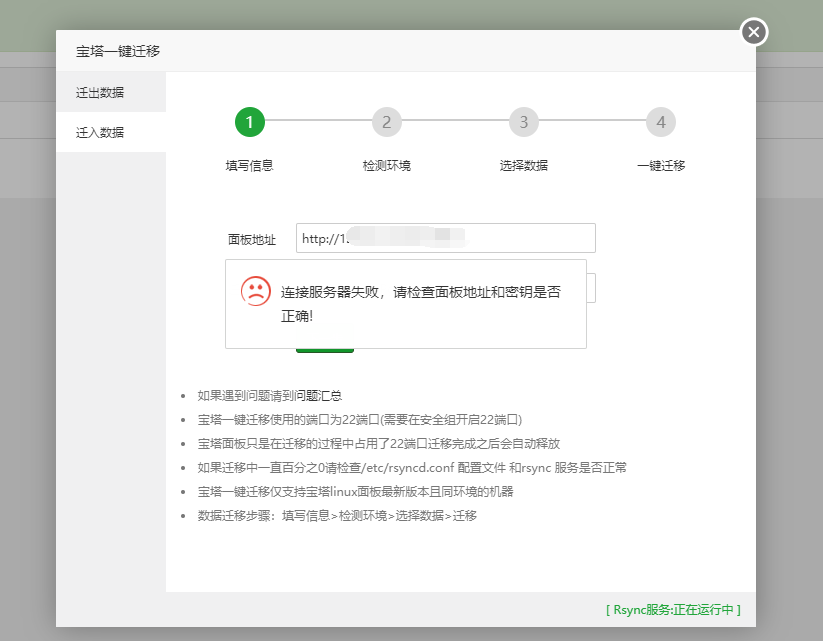This screenshot has height=641, width=823.
Task: Click the Rsync服务:正在运行中 status text
Action: pos(673,610)
